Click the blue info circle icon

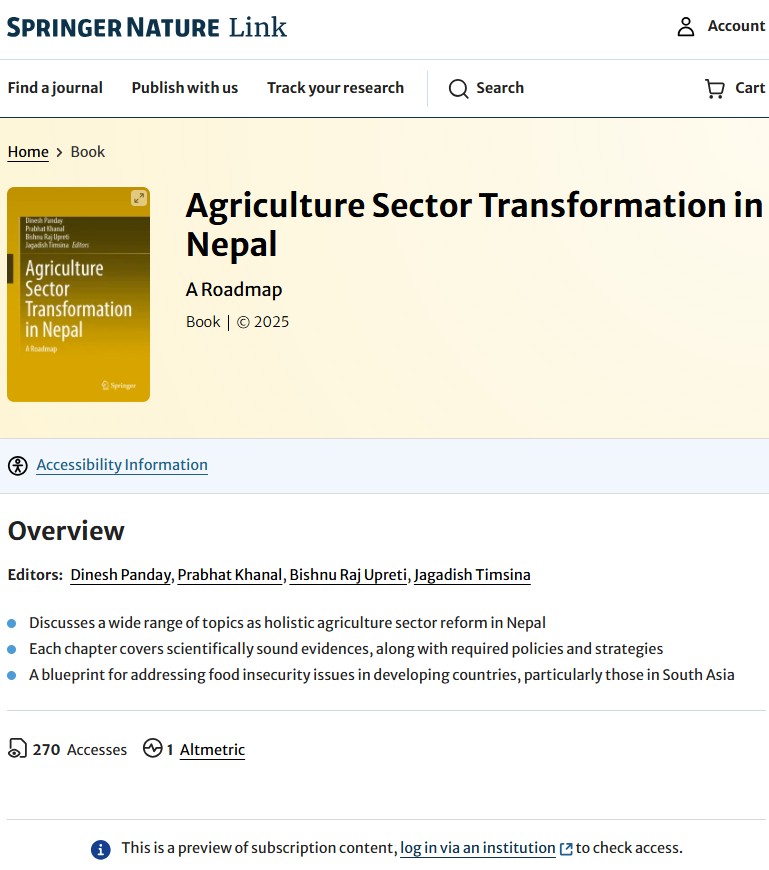pos(100,849)
